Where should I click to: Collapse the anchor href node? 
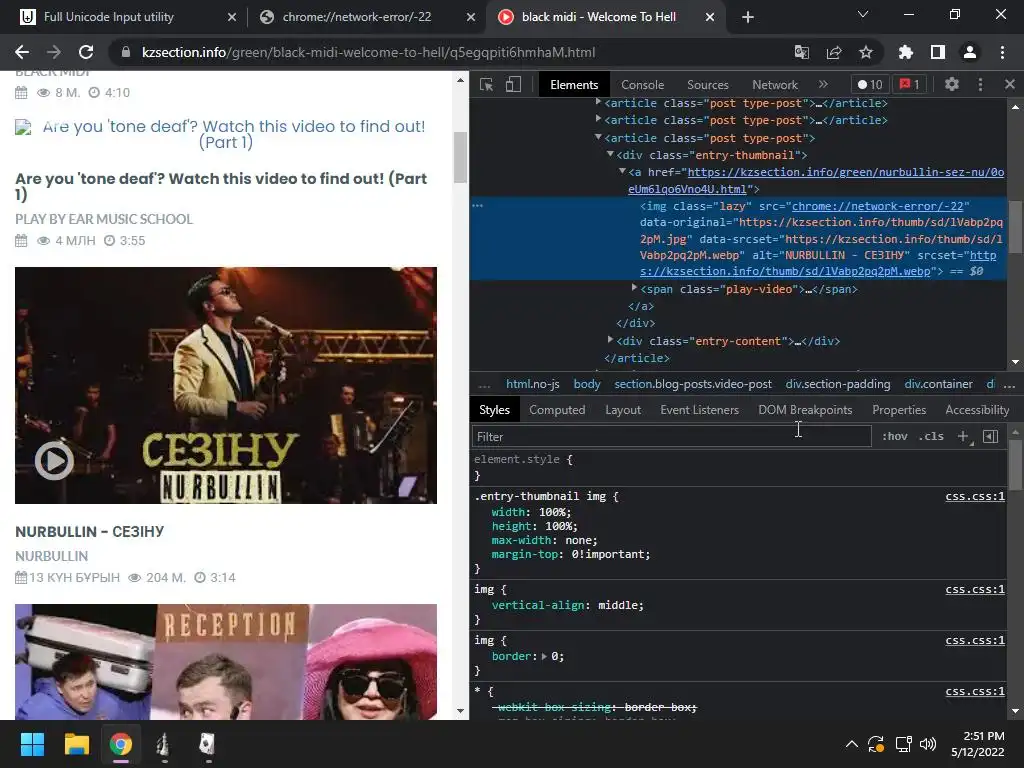tap(622, 171)
